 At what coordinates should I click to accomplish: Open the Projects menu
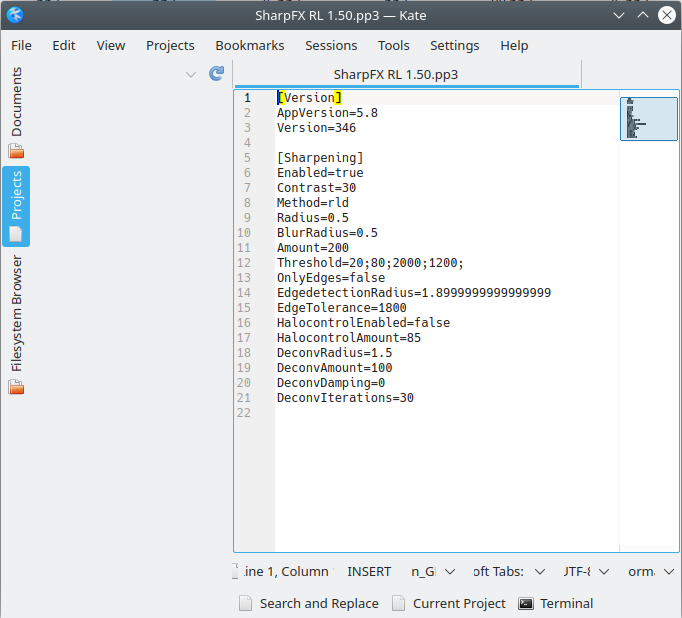(x=170, y=45)
